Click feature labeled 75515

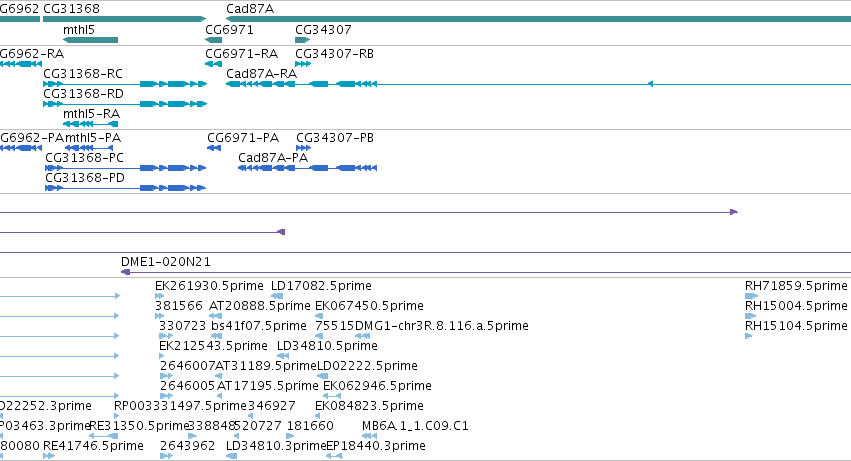coord(335,326)
